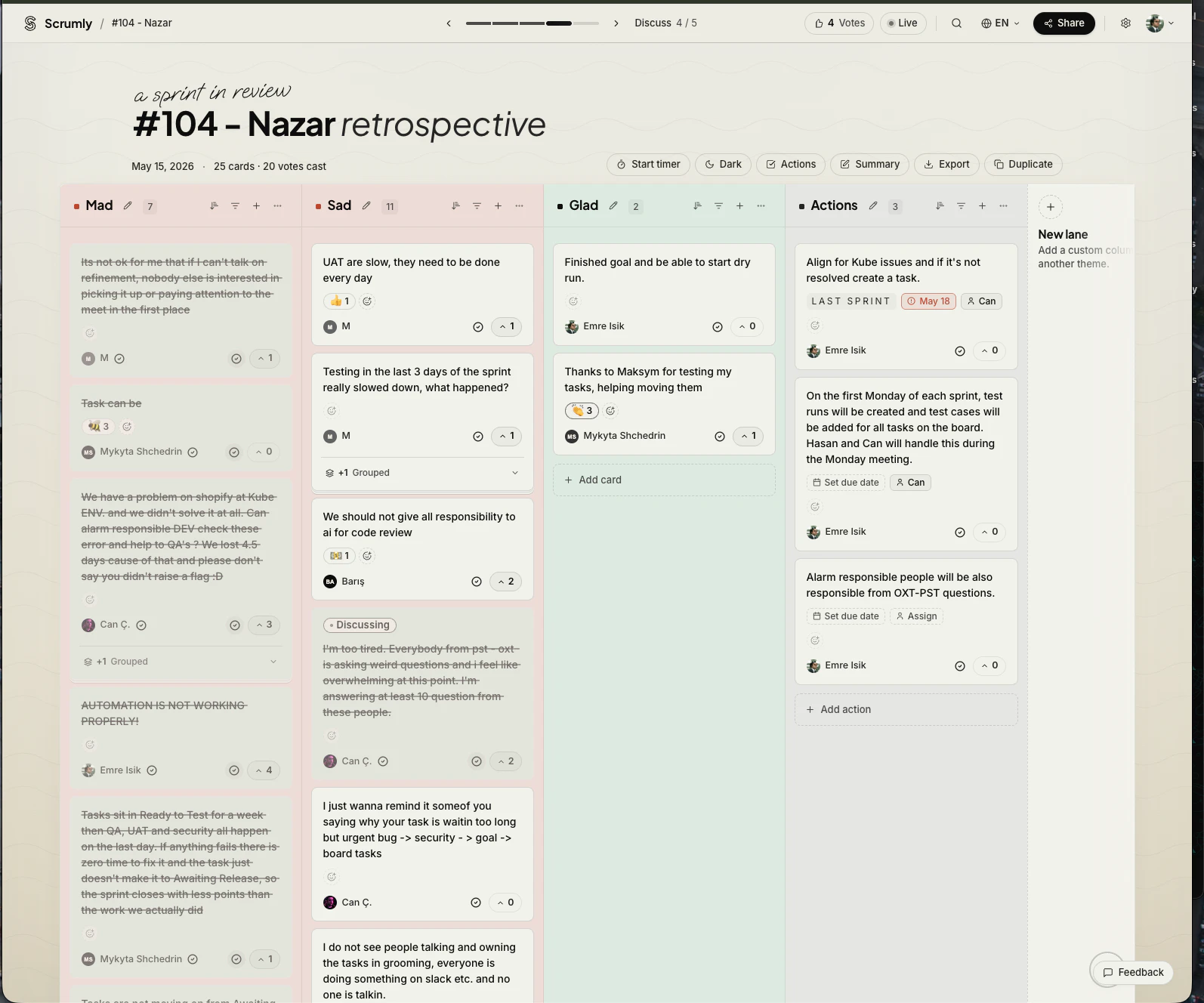Change the May 18 due date chip
The height and width of the screenshot is (1003, 1204).
pyautogui.click(x=928, y=301)
